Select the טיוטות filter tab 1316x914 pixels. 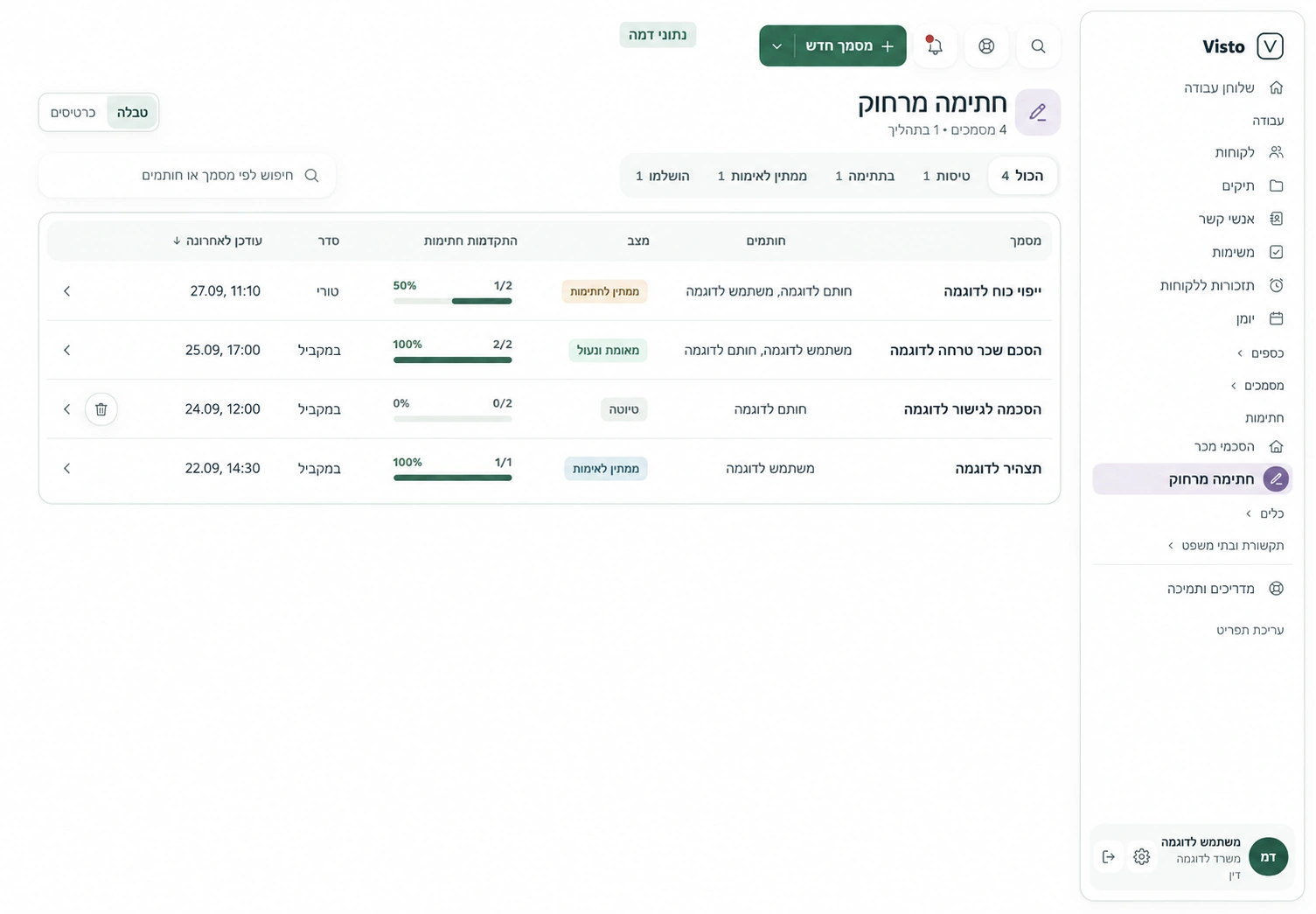pyautogui.click(x=946, y=176)
